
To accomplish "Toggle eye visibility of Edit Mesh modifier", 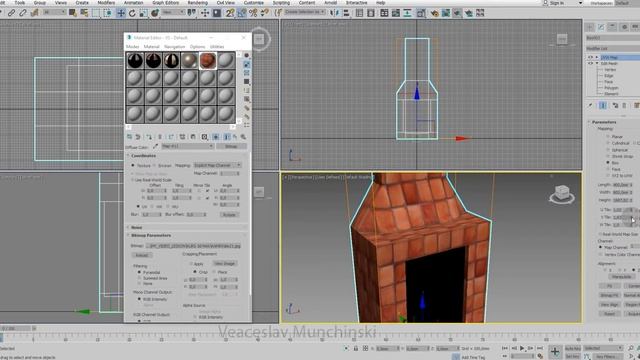I will pyautogui.click(x=590, y=64).
